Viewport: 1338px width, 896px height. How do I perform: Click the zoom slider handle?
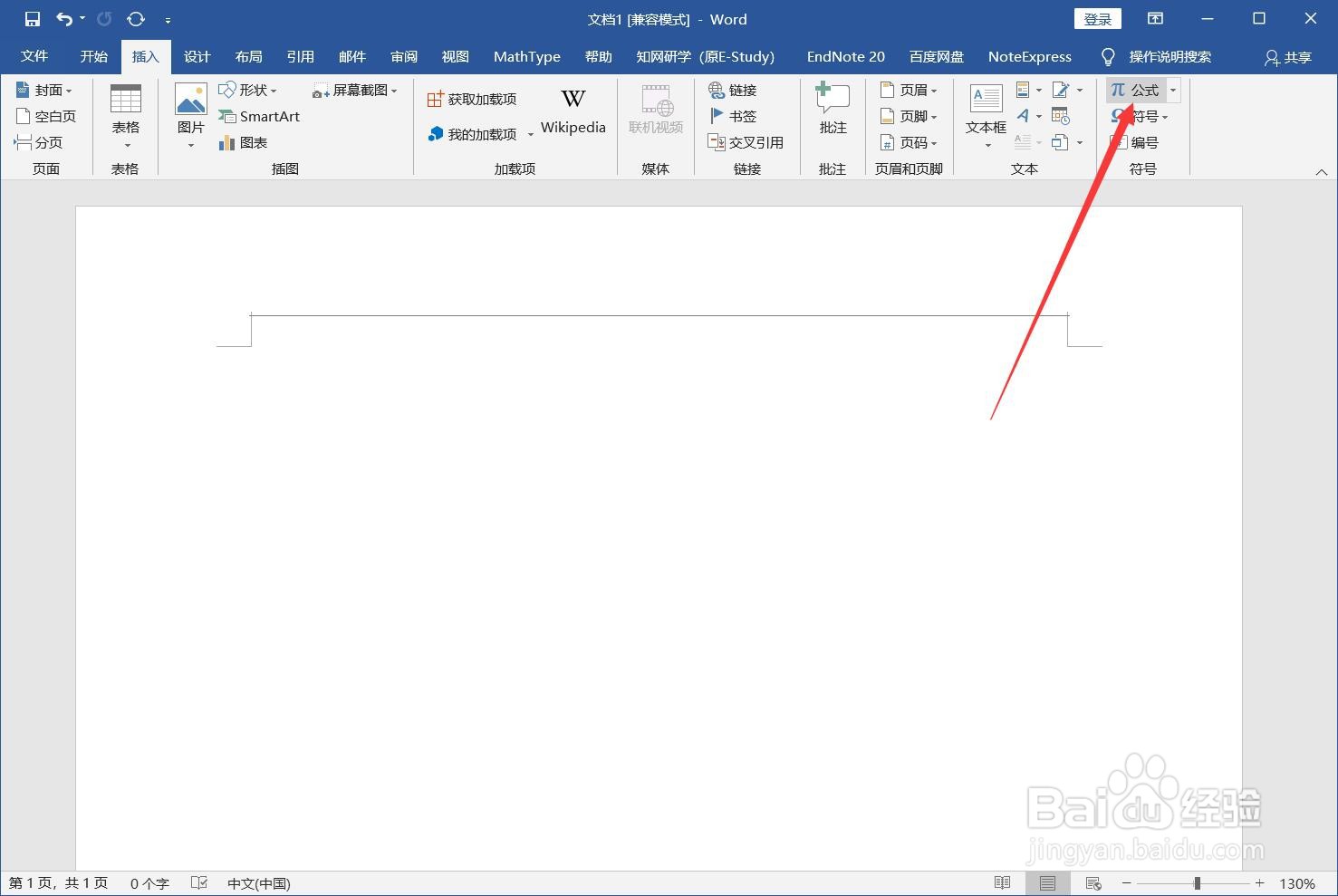coord(1197,883)
